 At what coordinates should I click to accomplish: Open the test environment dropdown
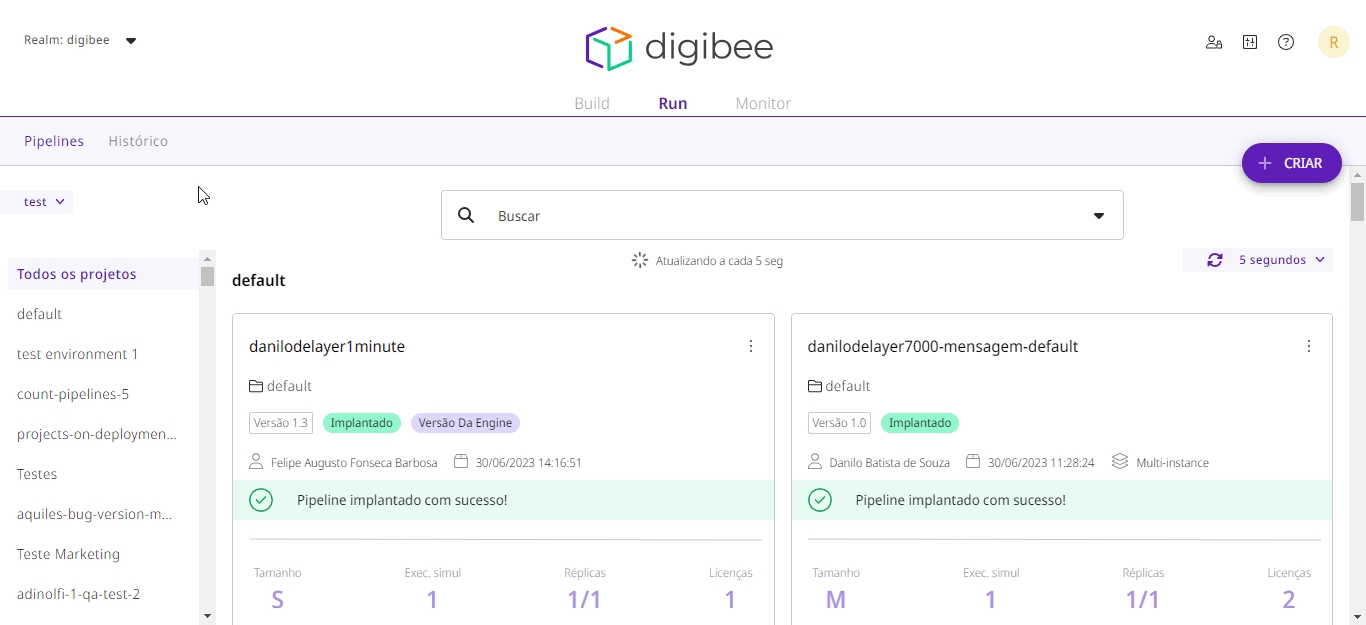46,202
